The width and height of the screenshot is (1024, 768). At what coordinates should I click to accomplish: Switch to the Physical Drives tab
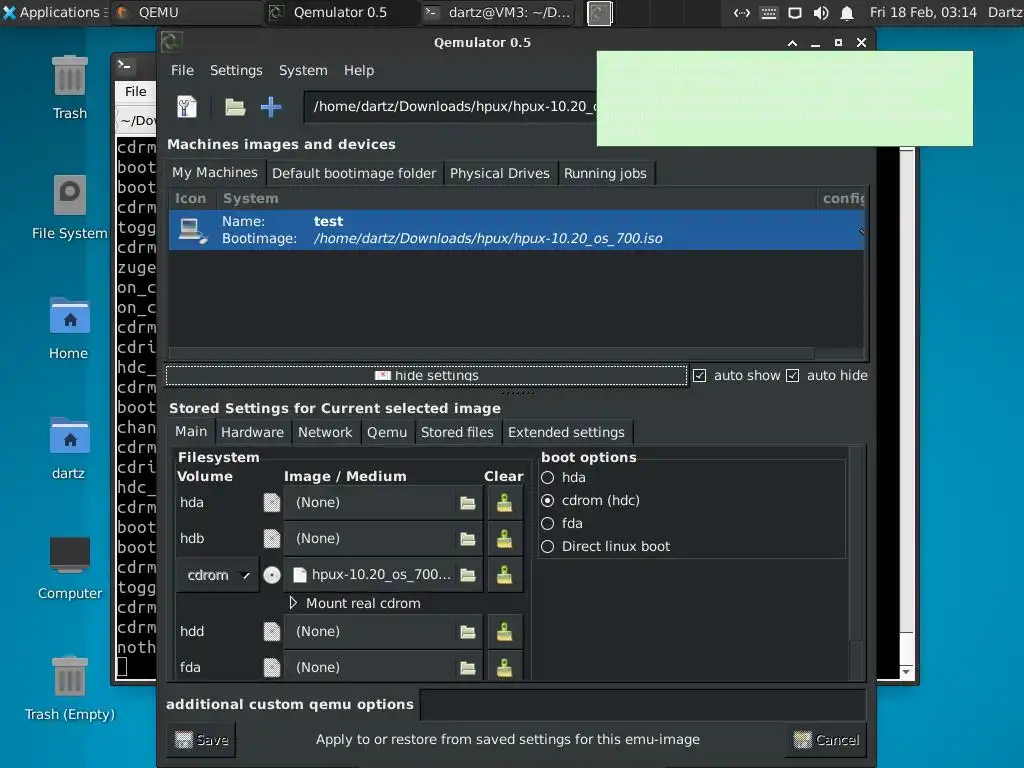pyautogui.click(x=500, y=173)
